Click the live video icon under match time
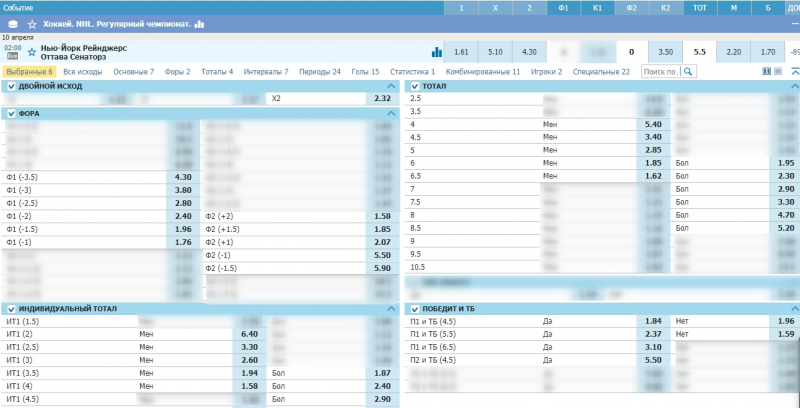The image size is (800, 408). click(13, 56)
